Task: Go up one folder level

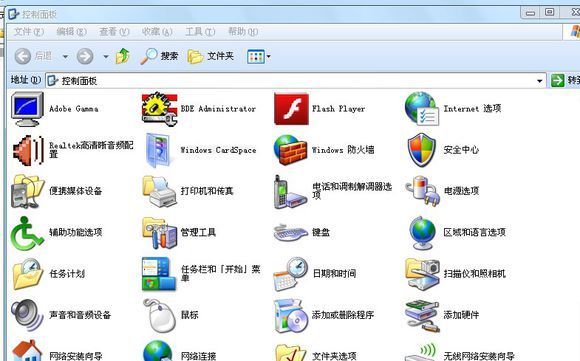Action: [123, 56]
